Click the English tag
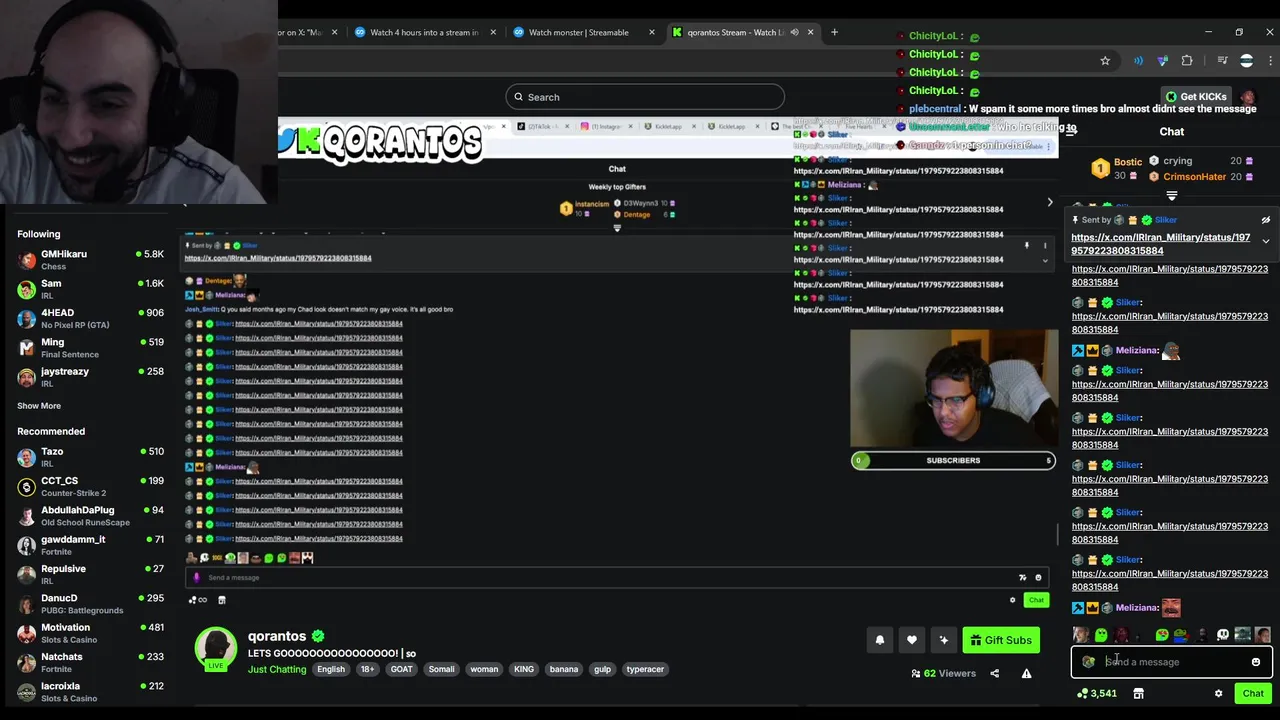The image size is (1280, 720). (x=331, y=669)
